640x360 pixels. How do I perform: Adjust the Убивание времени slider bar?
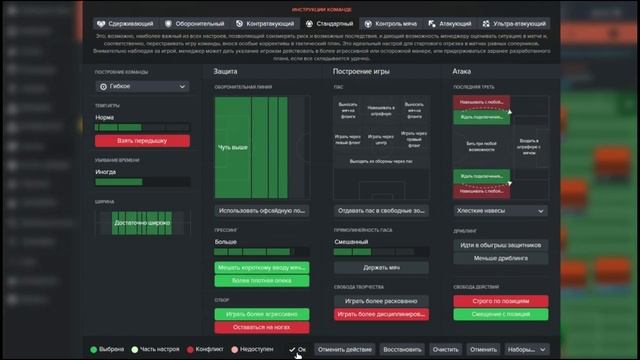(142, 182)
